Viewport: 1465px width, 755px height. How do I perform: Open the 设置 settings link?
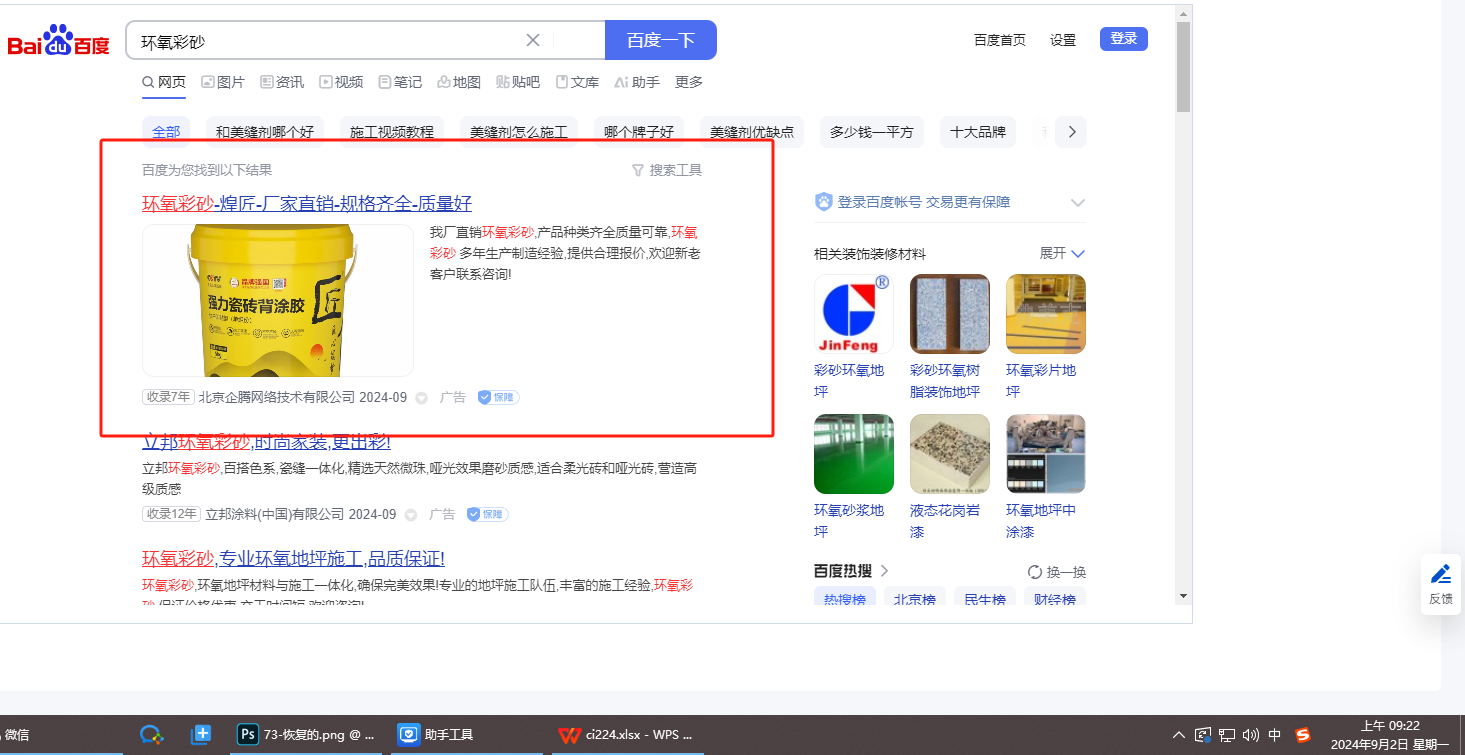coord(1063,40)
